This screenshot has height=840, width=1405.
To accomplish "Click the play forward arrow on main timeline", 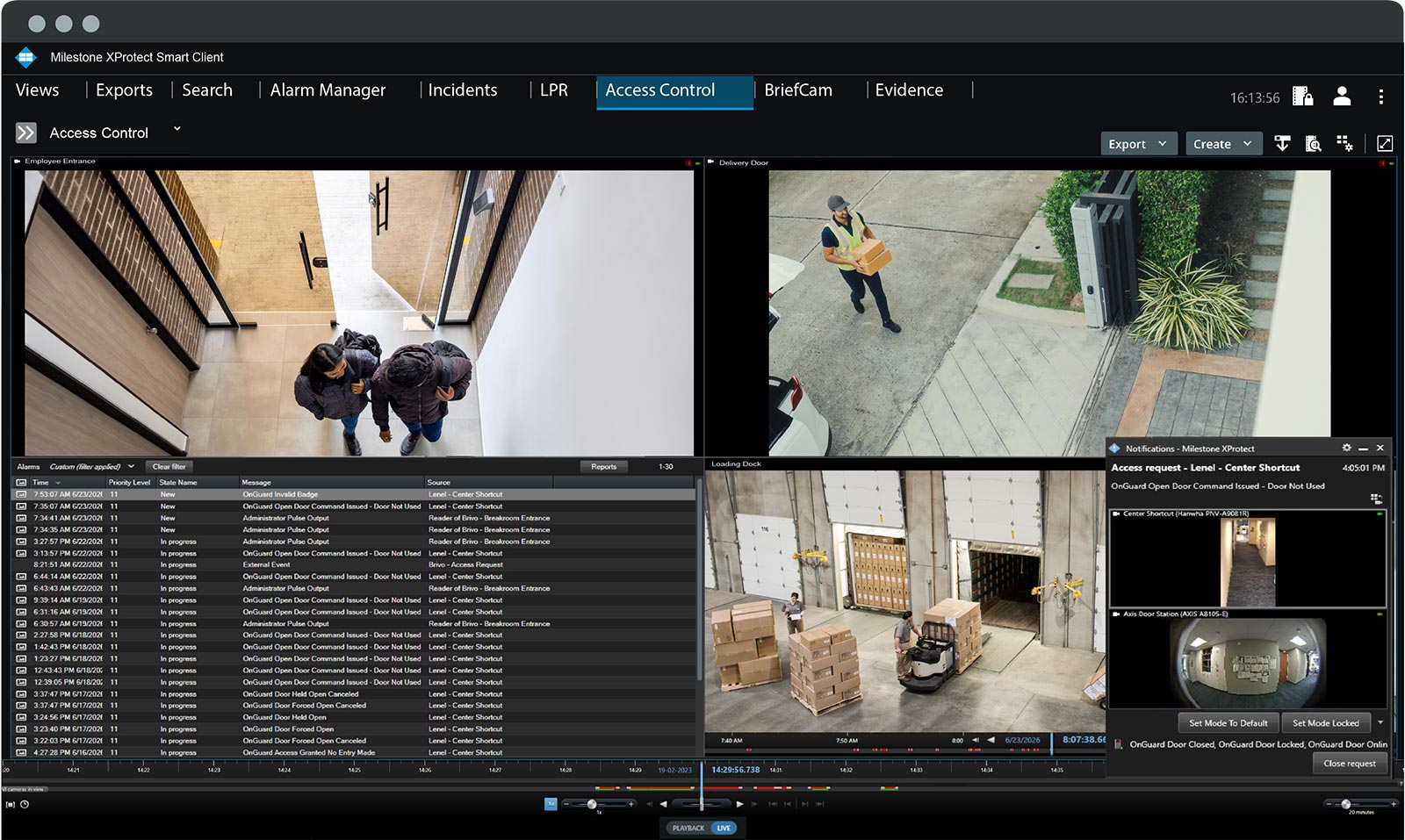I will click(740, 804).
